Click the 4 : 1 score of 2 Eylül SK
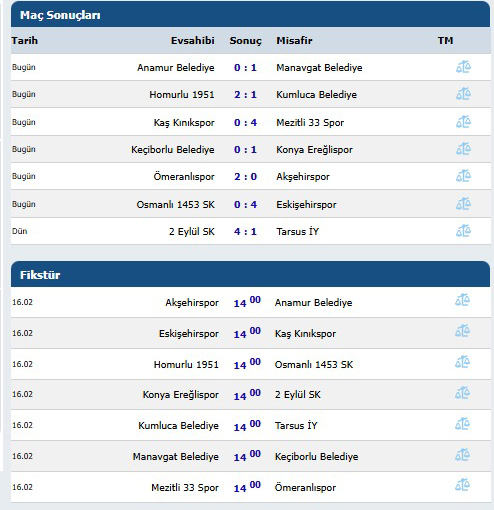Image resolution: width=494 pixels, height=510 pixels. 245,231
